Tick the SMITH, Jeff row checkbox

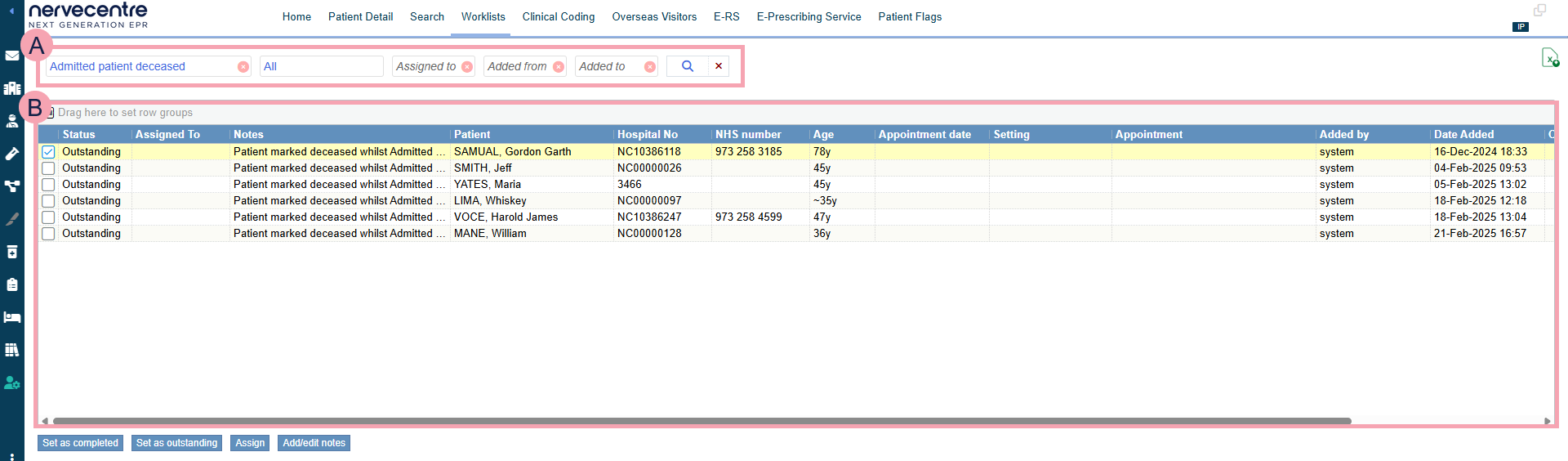48,168
